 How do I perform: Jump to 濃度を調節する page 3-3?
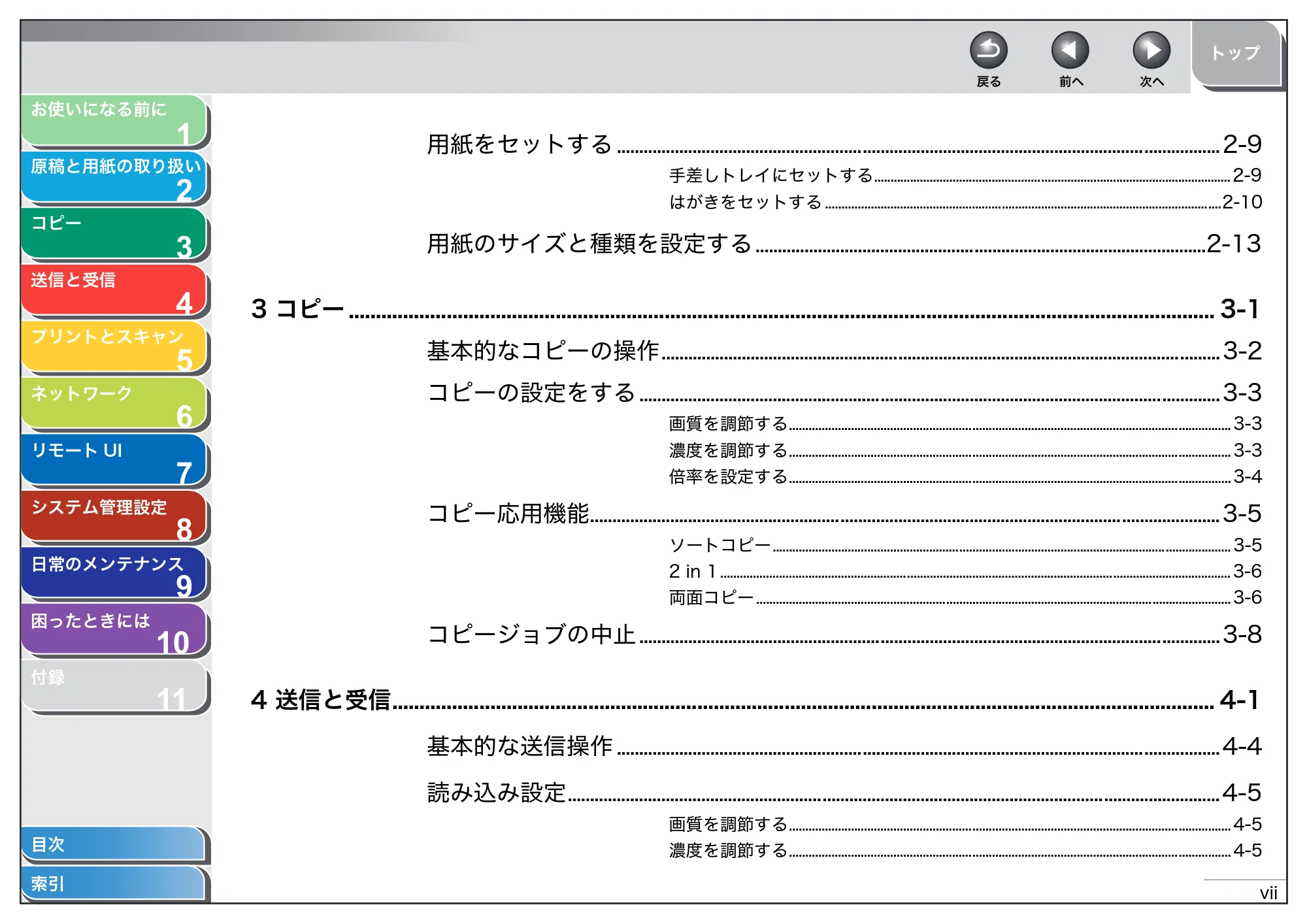click(965, 450)
